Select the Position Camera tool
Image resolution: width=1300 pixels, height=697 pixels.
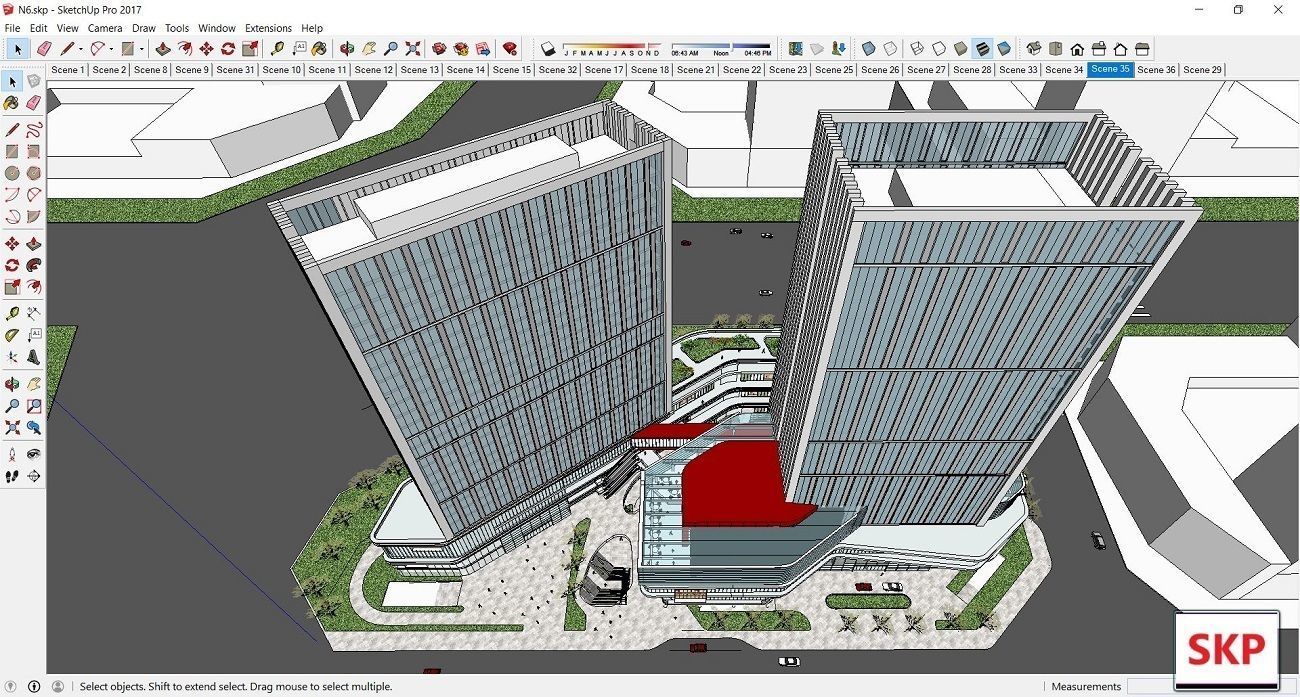click(12, 454)
